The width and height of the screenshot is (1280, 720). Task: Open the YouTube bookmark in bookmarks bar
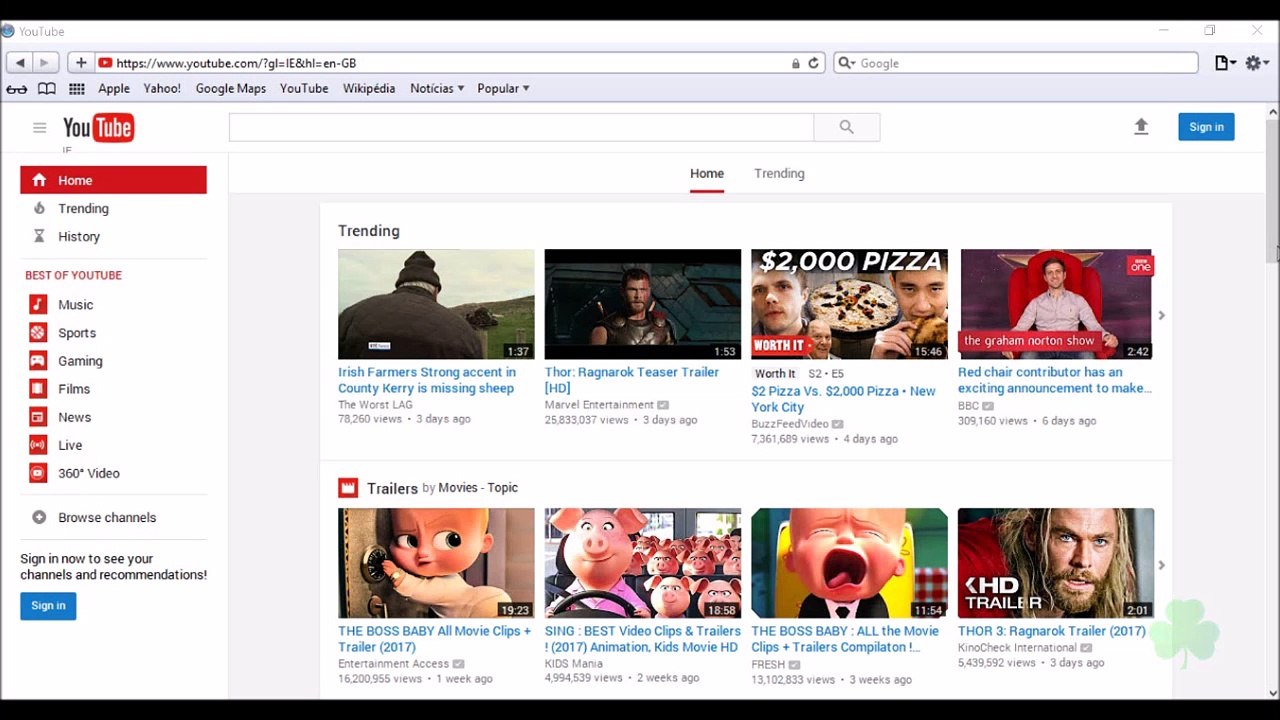304,89
